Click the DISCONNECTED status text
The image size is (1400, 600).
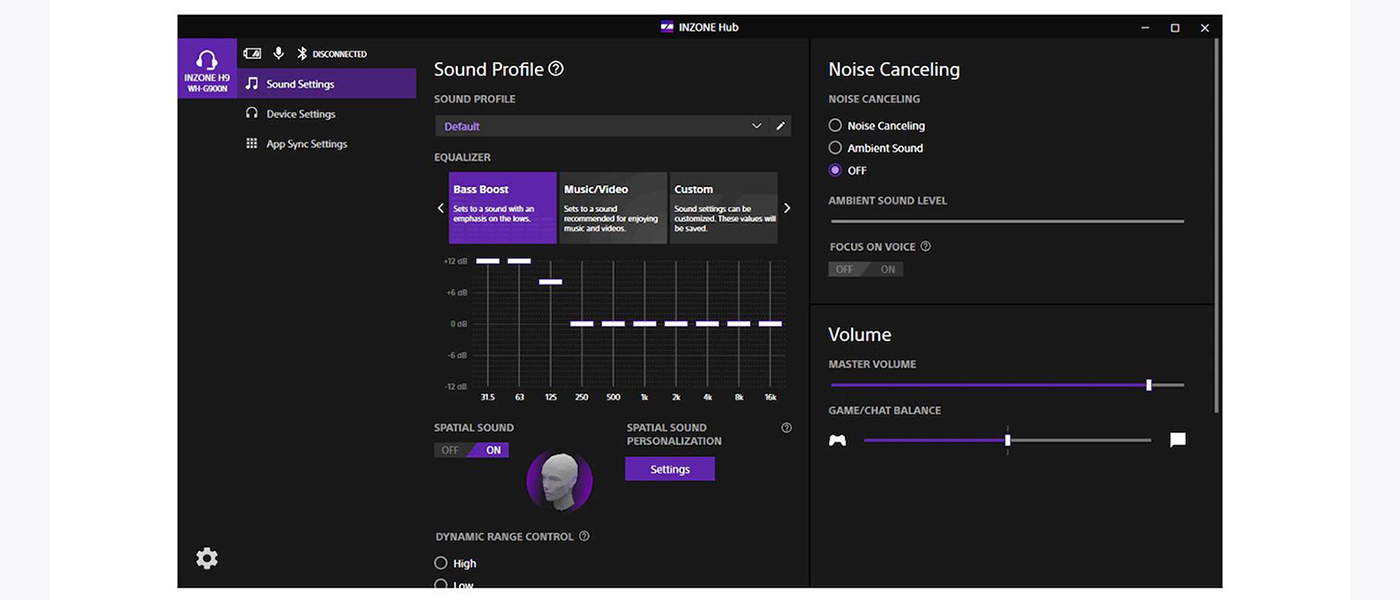point(340,54)
